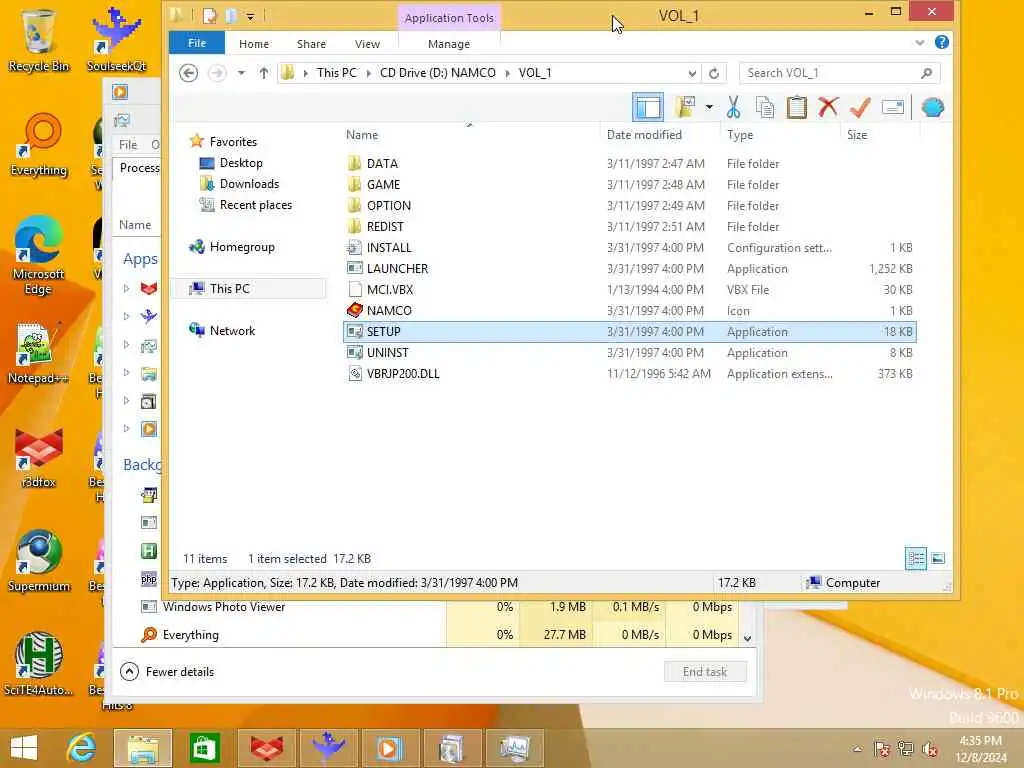
Task: Click the Copy toolbar icon
Action: click(x=765, y=107)
